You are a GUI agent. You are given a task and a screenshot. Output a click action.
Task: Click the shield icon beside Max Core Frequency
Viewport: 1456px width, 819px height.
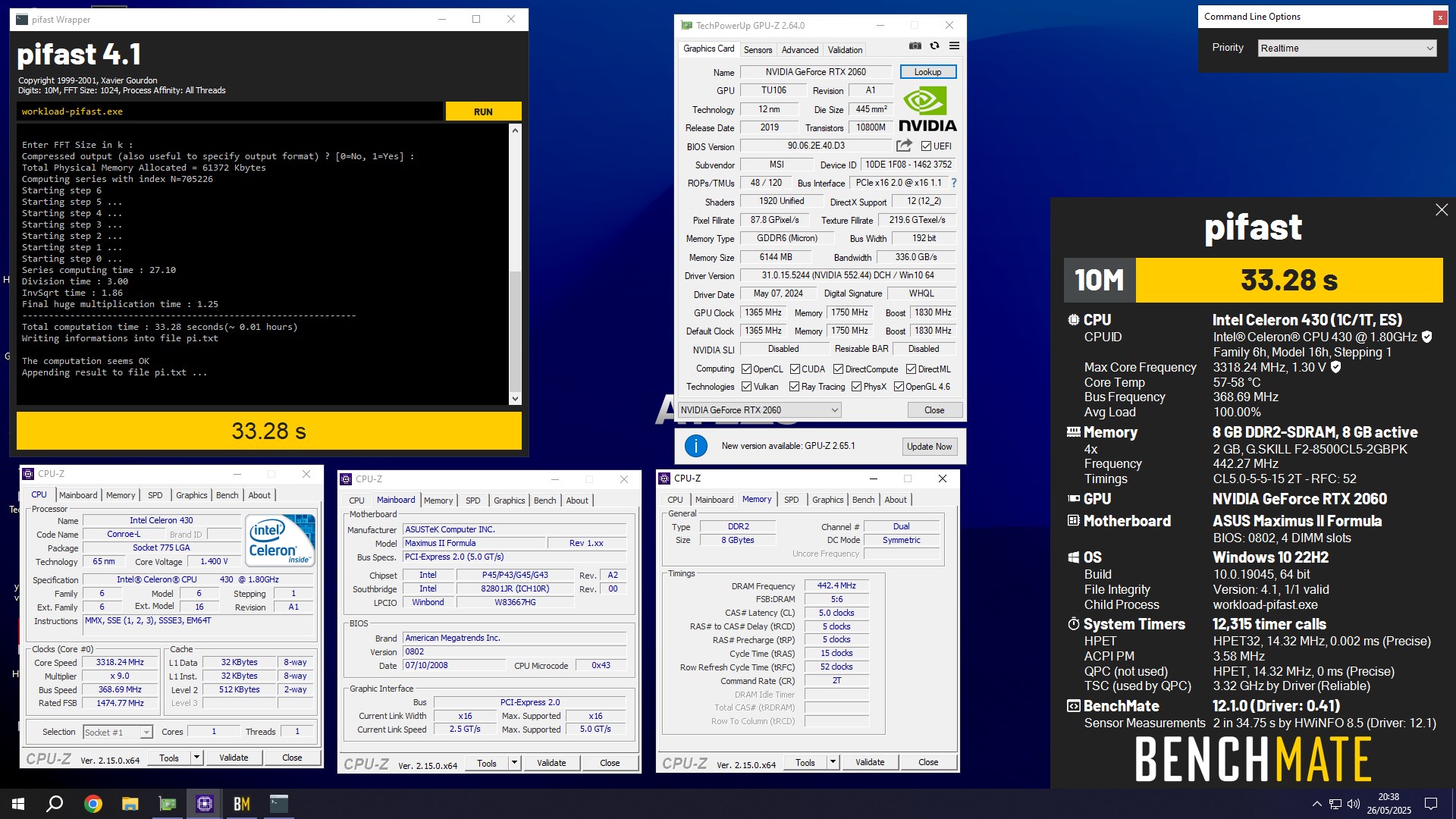pos(1336,367)
